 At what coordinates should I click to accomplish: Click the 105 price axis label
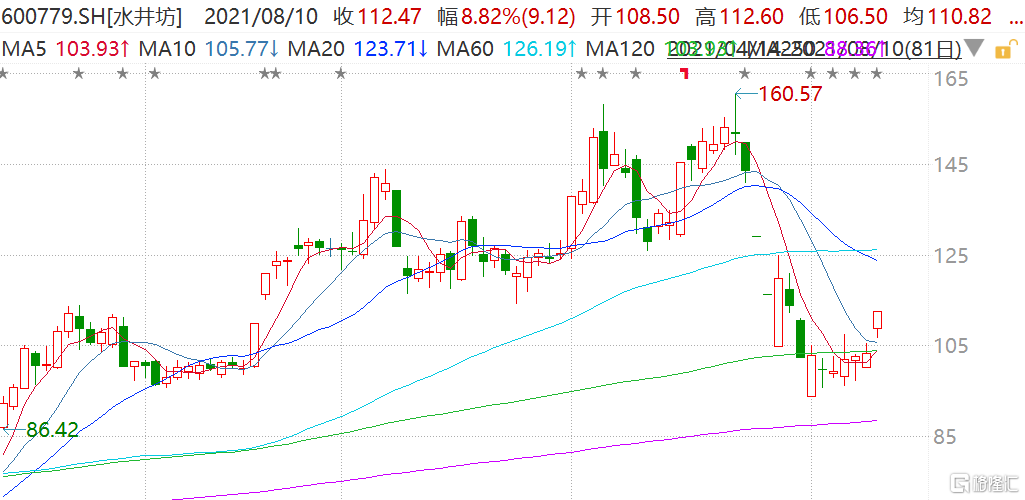point(948,345)
